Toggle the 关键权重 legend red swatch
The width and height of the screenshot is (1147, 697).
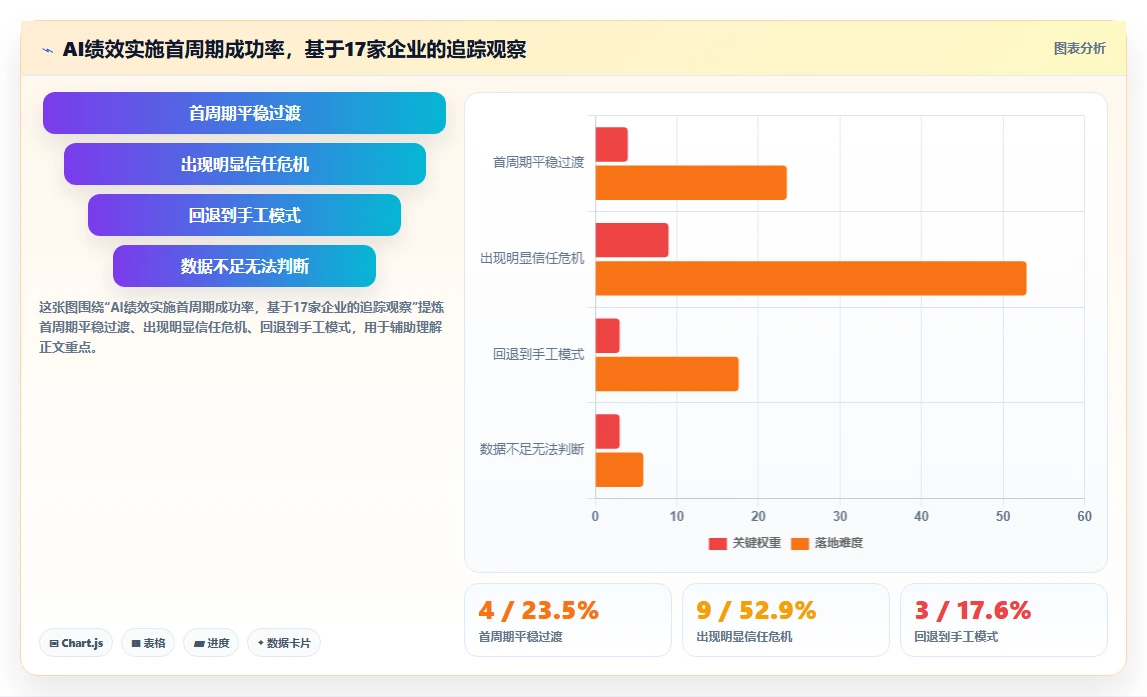[718, 543]
